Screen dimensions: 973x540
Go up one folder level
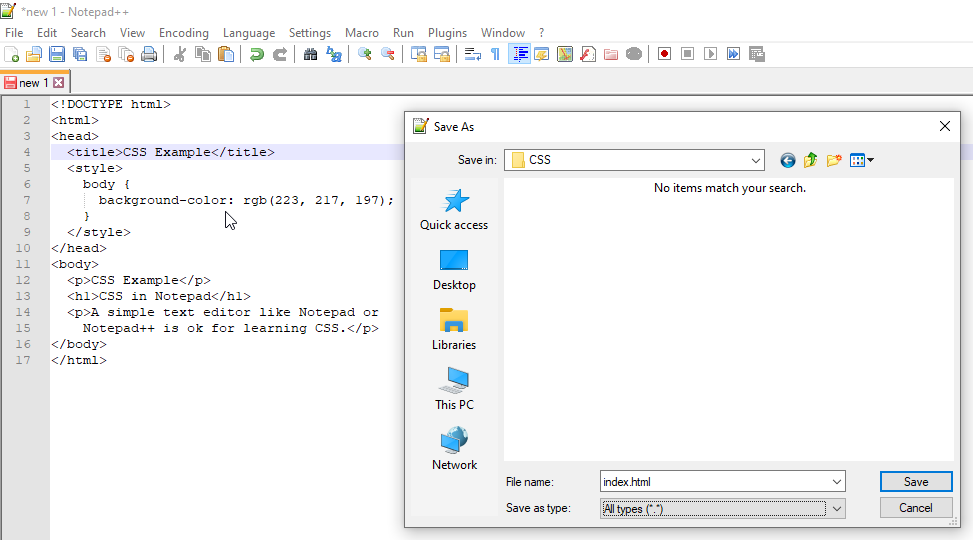click(810, 161)
